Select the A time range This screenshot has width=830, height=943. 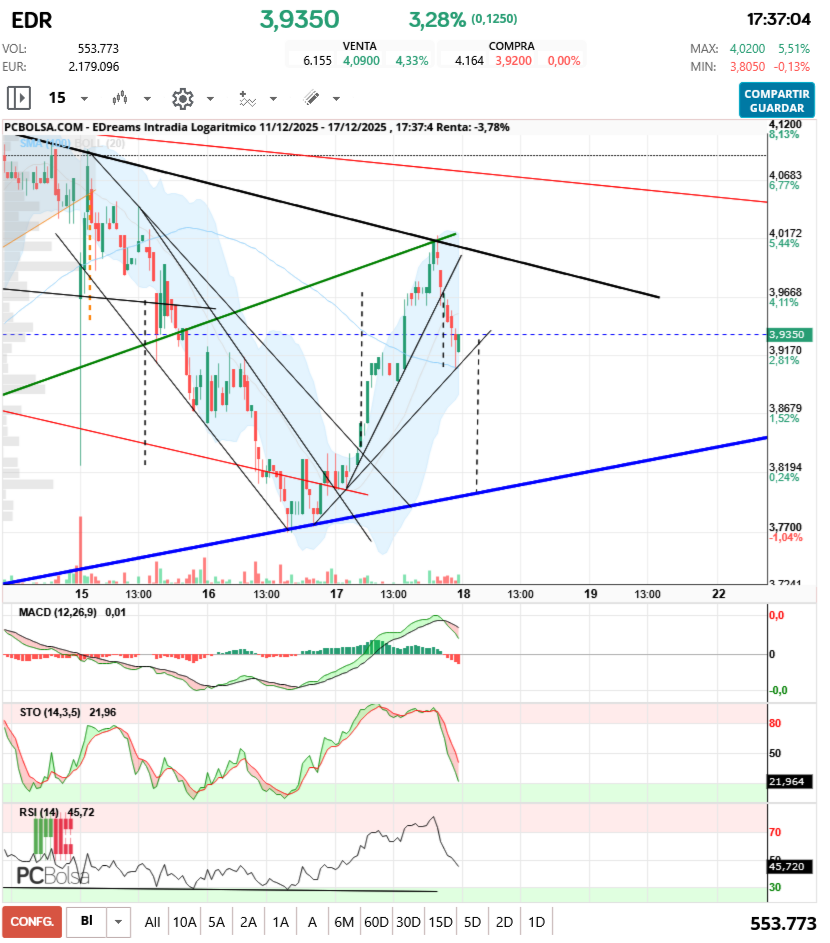pos(312,922)
